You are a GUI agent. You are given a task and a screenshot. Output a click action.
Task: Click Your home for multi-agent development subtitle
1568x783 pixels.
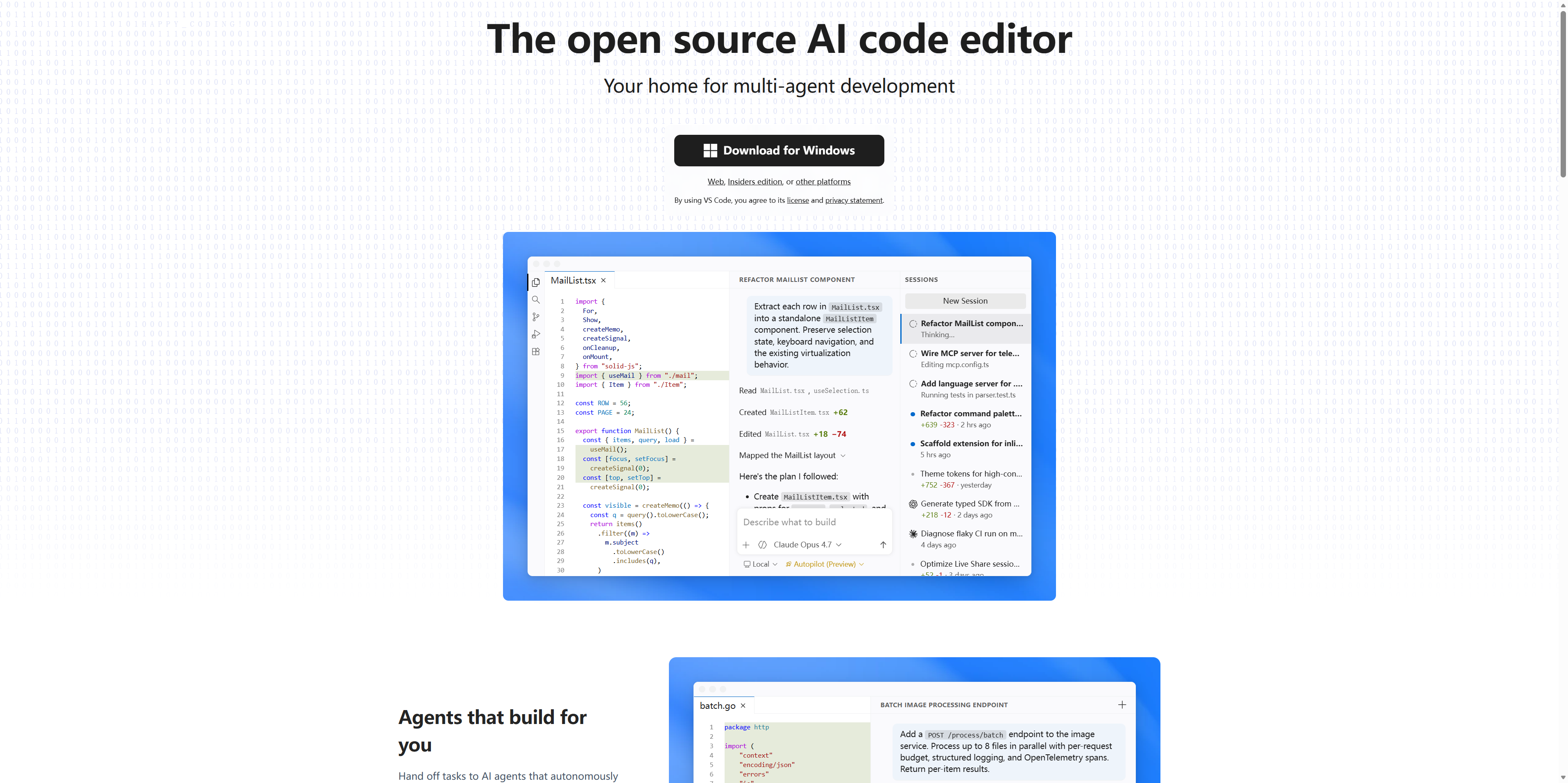pos(779,86)
